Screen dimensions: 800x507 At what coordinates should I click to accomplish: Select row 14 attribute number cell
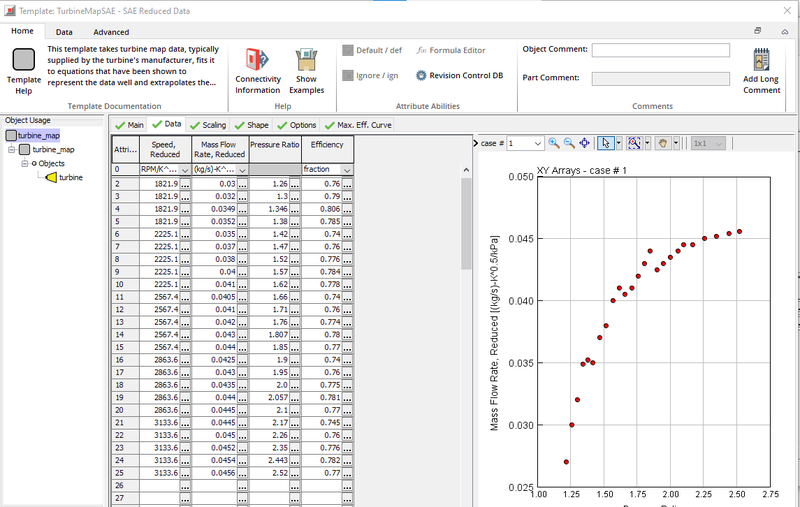tap(125, 335)
